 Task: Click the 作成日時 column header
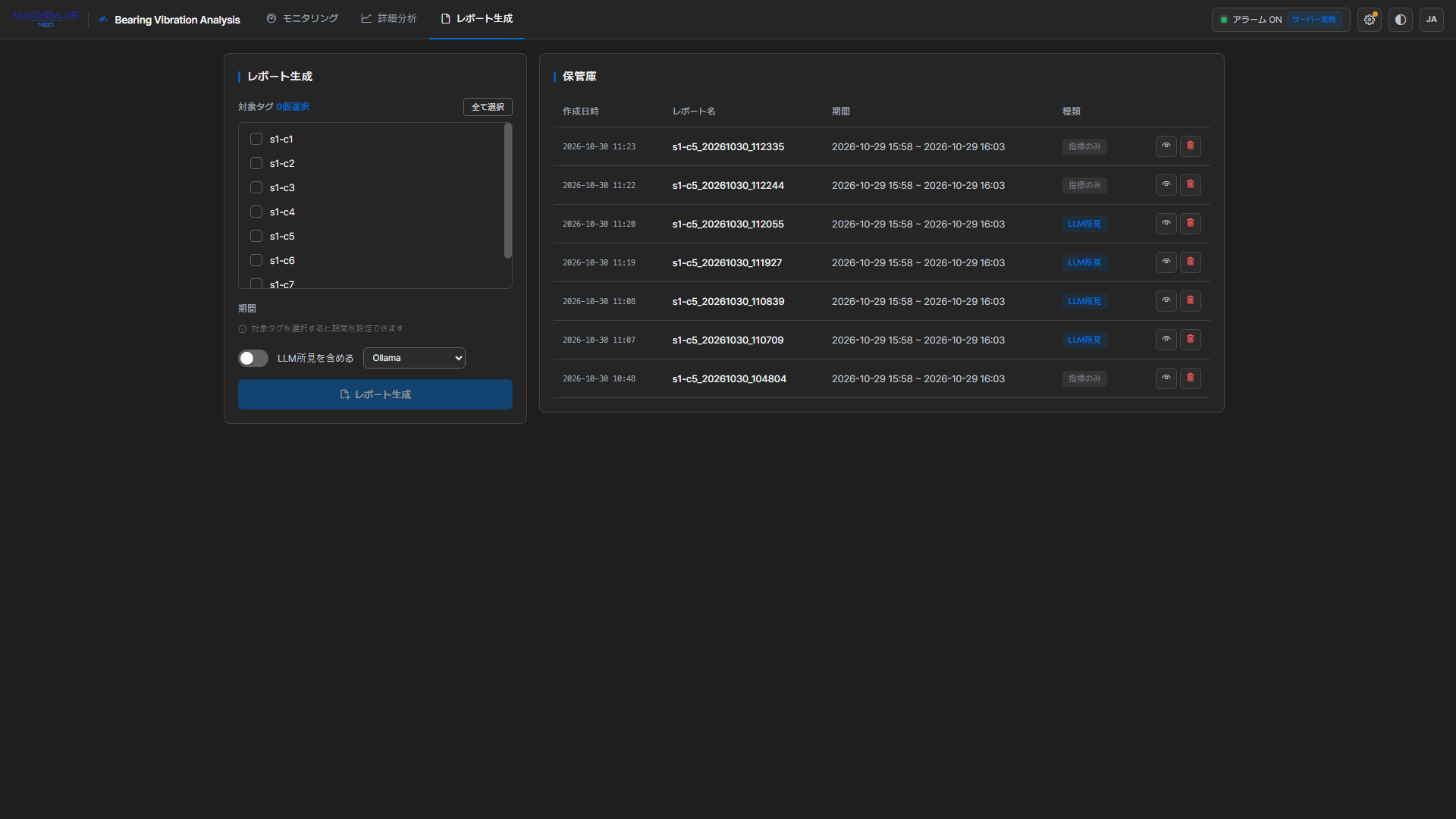581,111
